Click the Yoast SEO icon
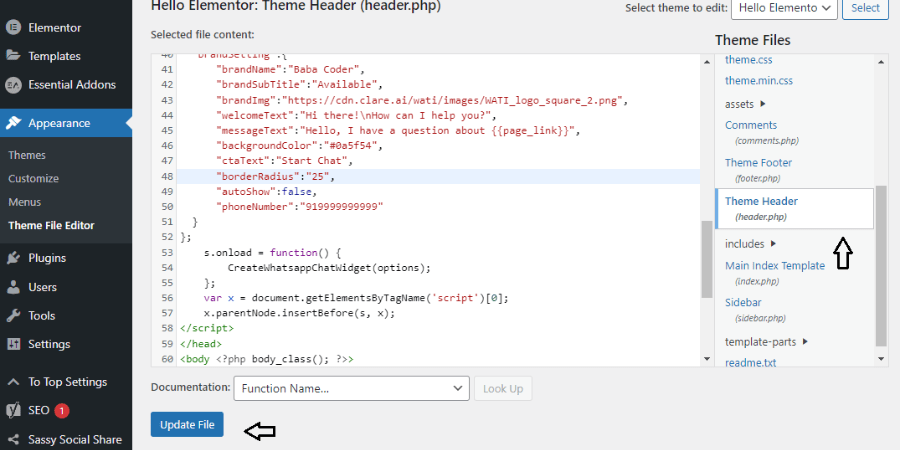Image resolution: width=900 pixels, height=450 pixels. (x=13, y=410)
